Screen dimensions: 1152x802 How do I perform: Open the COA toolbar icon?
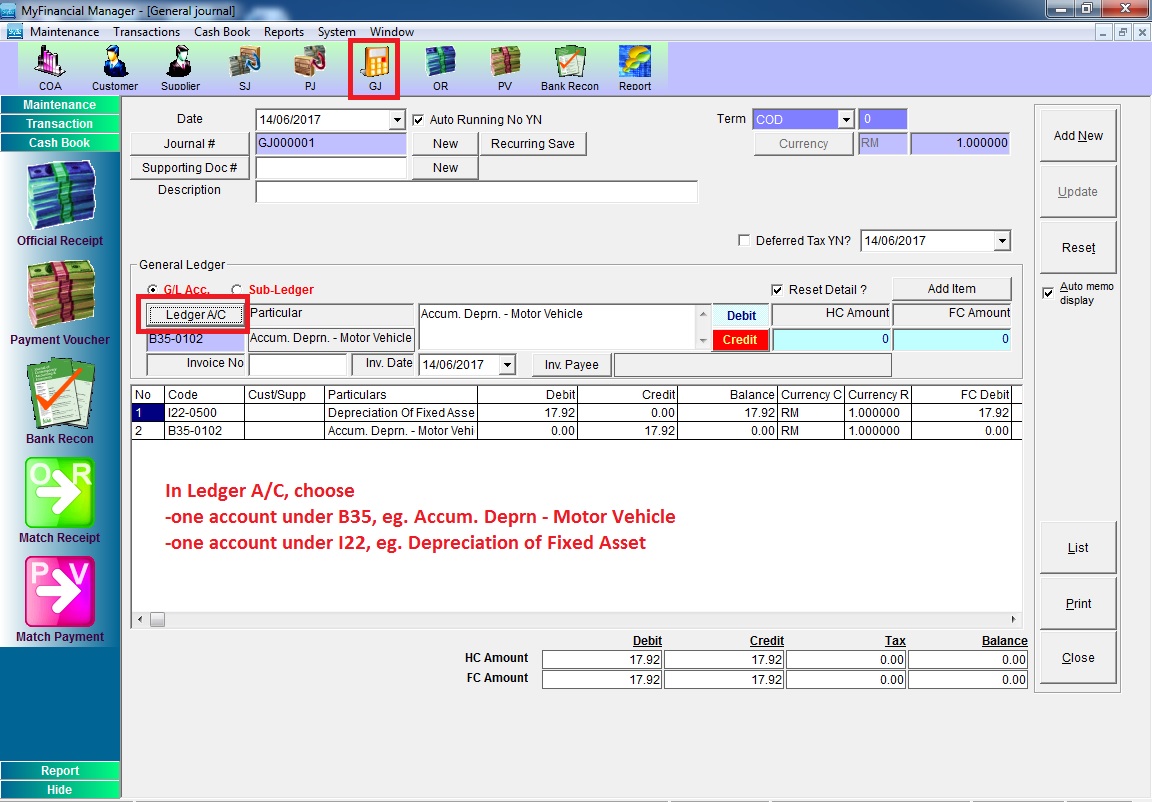pos(50,68)
